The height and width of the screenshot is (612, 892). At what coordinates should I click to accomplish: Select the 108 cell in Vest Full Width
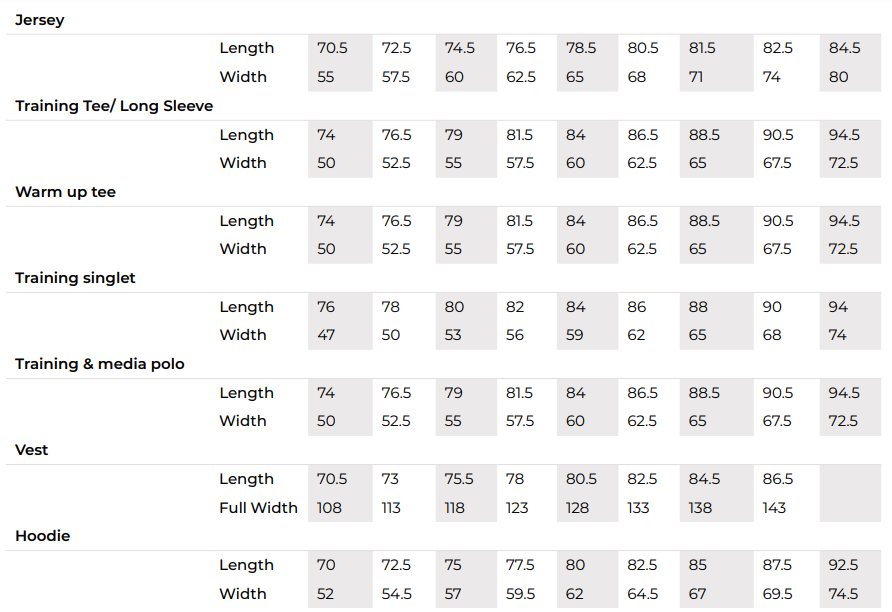coord(329,508)
